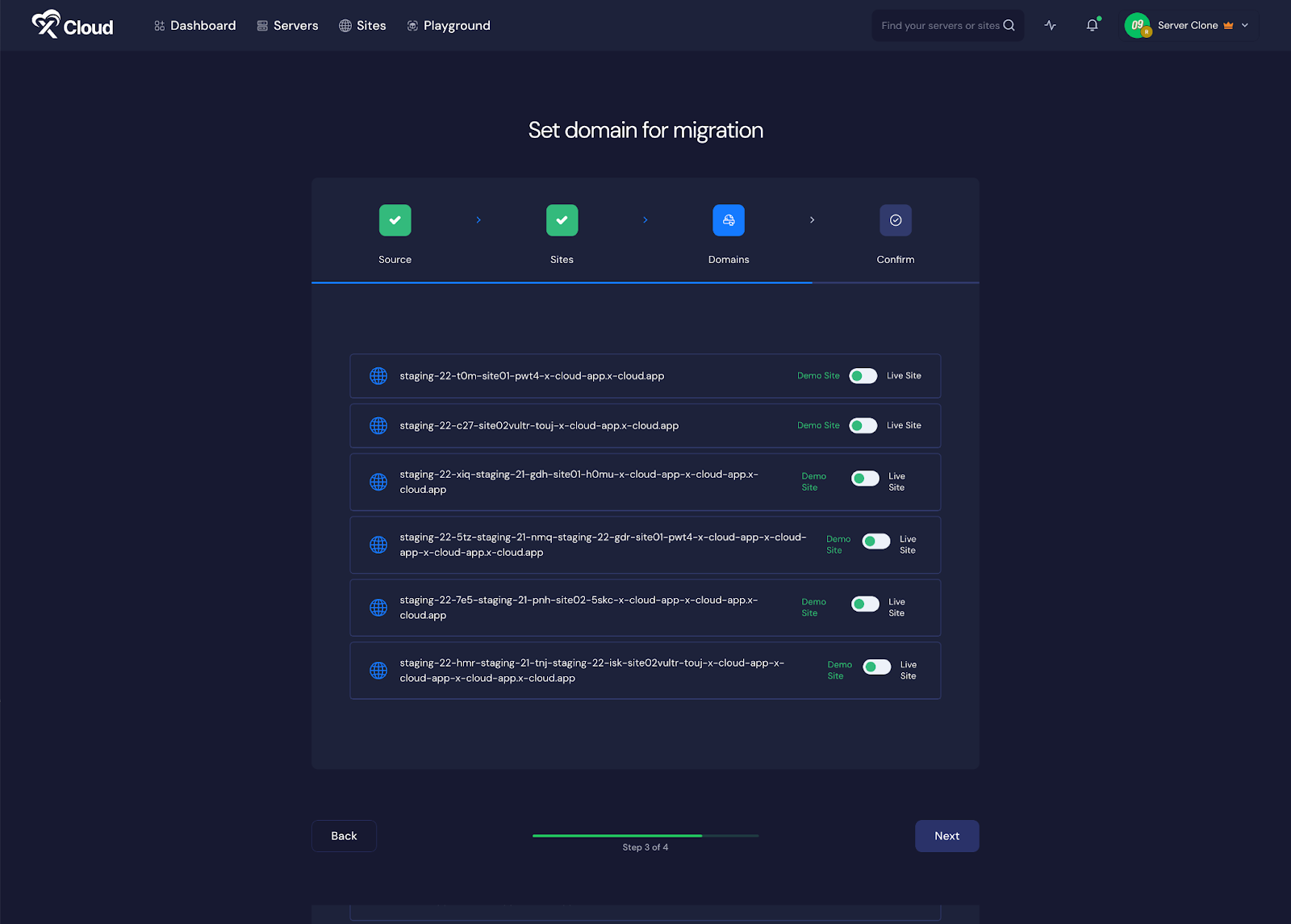Open the Playground section
The image size is (1291, 924).
(x=449, y=25)
